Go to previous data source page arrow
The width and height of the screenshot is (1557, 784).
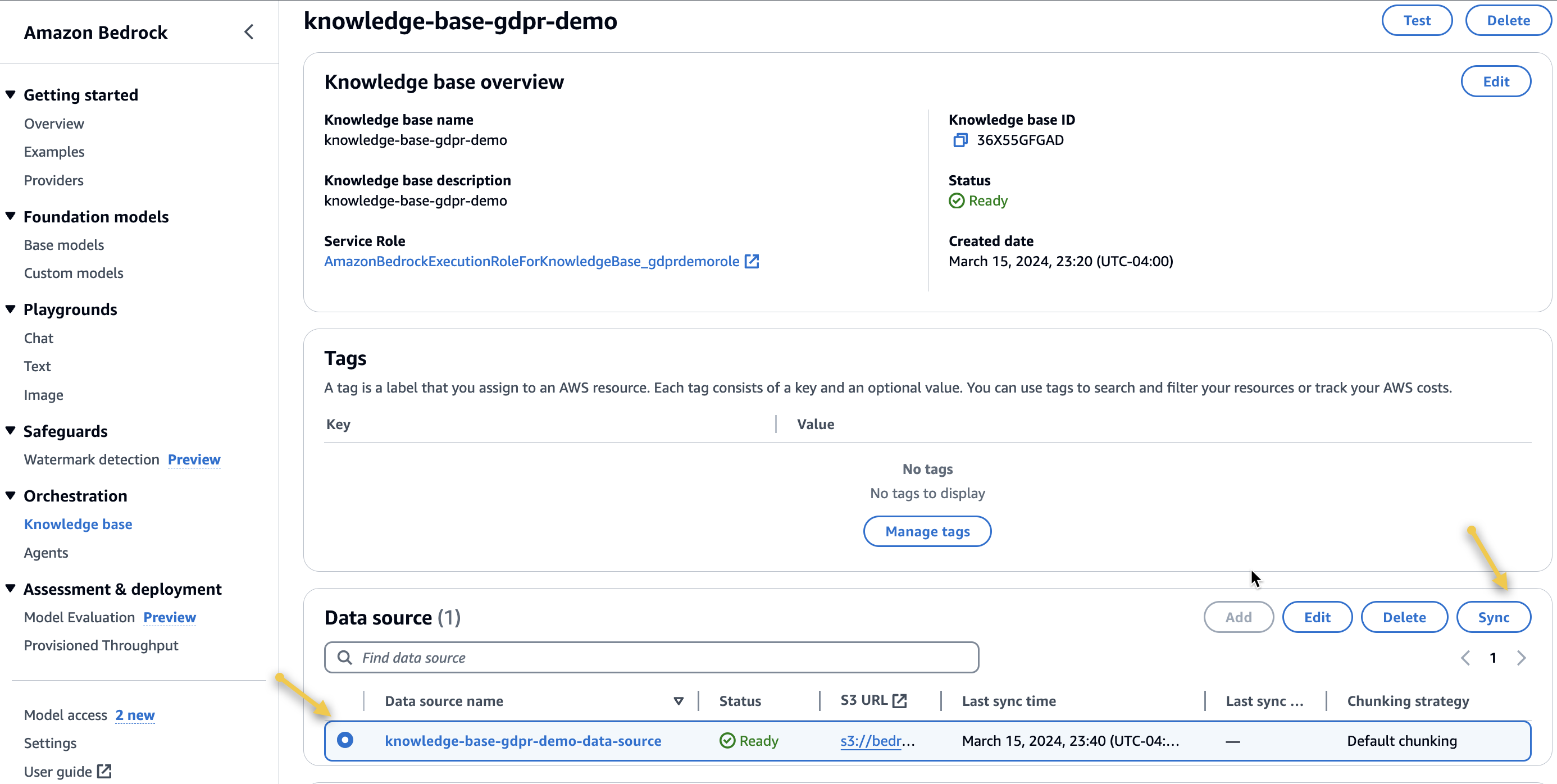tap(1465, 658)
